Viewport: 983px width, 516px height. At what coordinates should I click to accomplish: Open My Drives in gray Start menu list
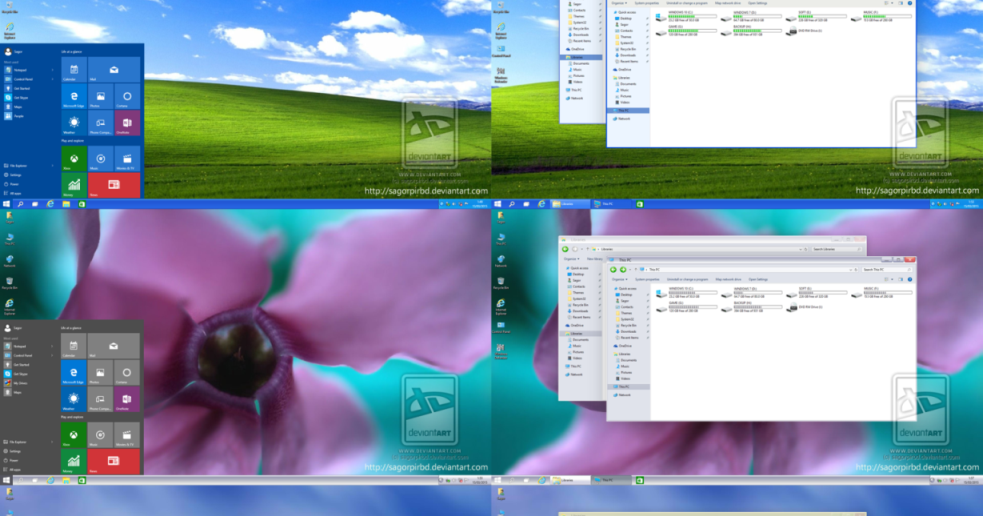16,383
